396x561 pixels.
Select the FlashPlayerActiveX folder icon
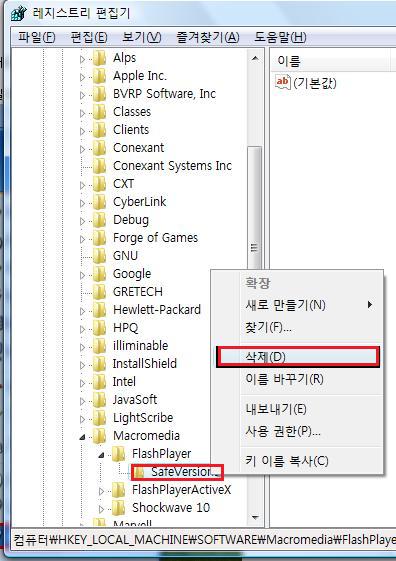(119, 490)
